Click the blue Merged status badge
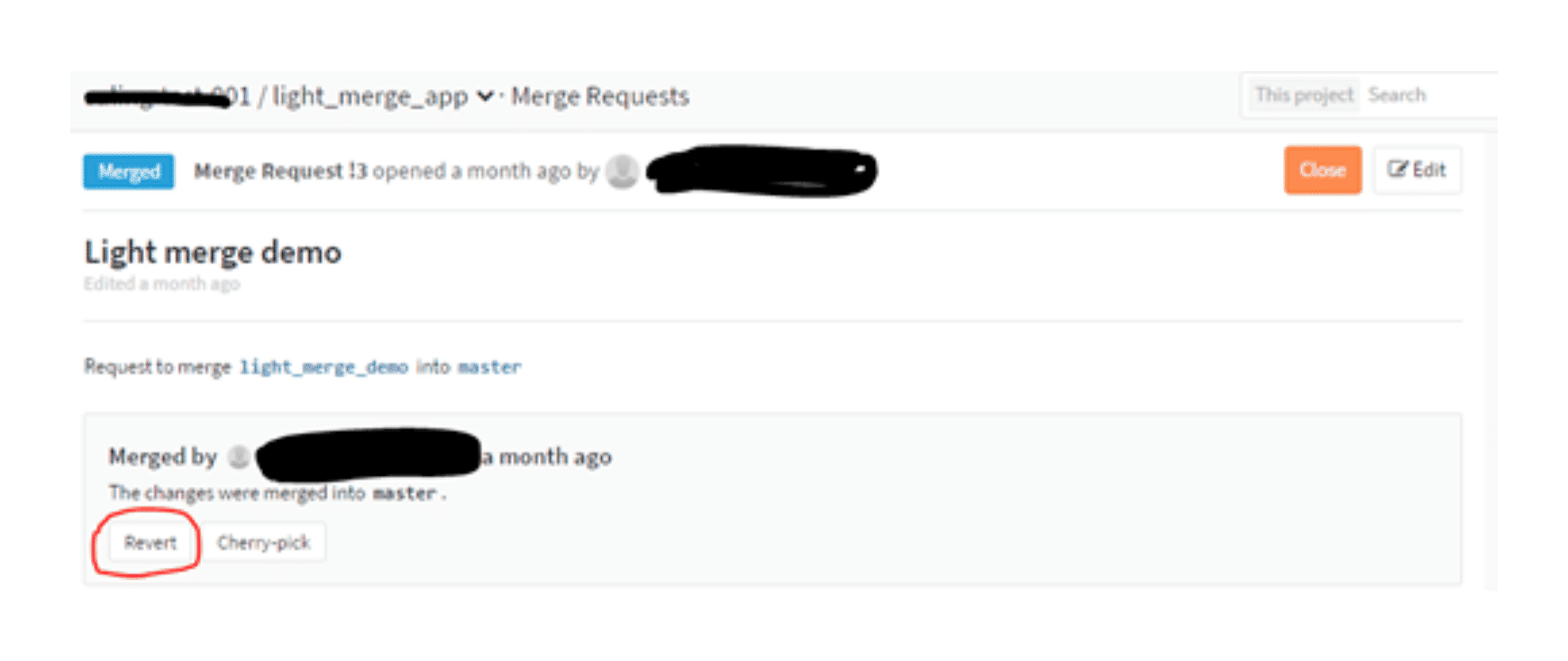 (129, 171)
